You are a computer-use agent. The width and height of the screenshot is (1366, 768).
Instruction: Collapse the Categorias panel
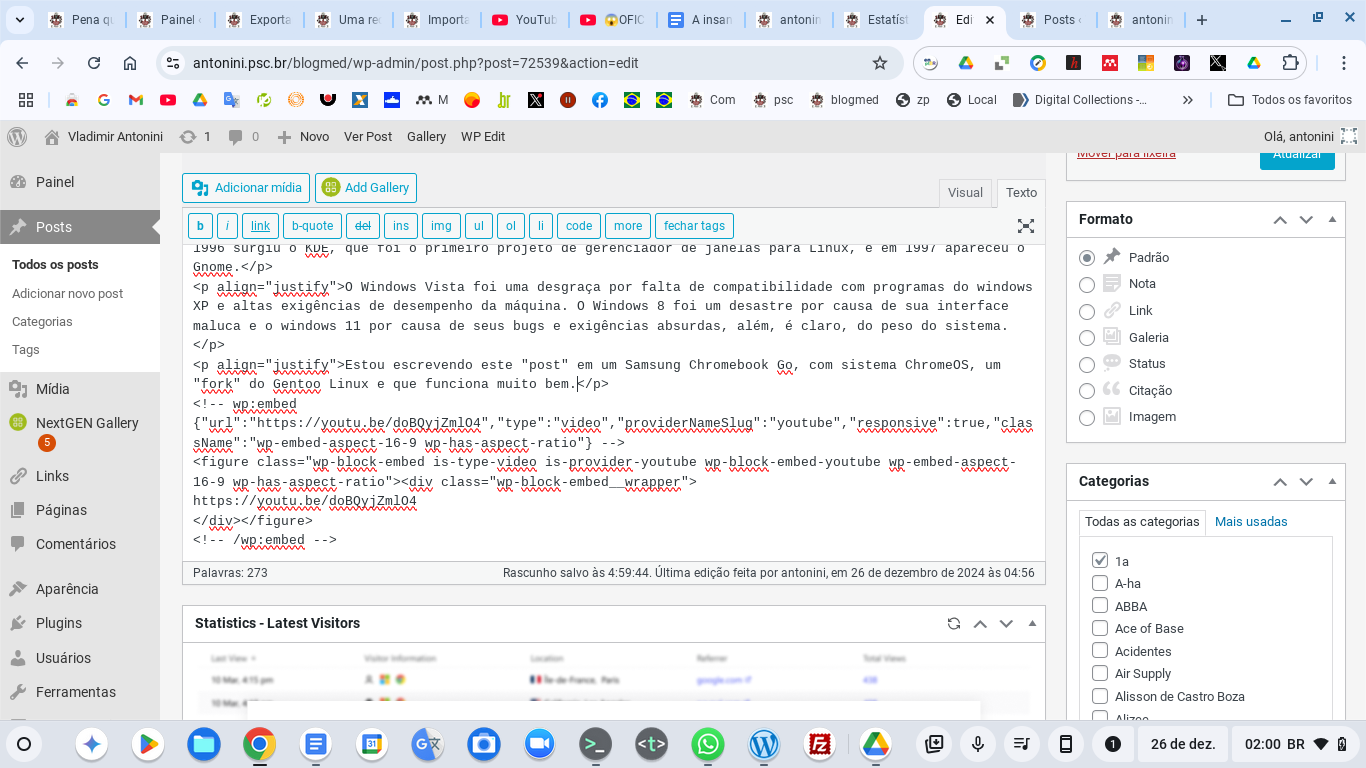point(1331,481)
